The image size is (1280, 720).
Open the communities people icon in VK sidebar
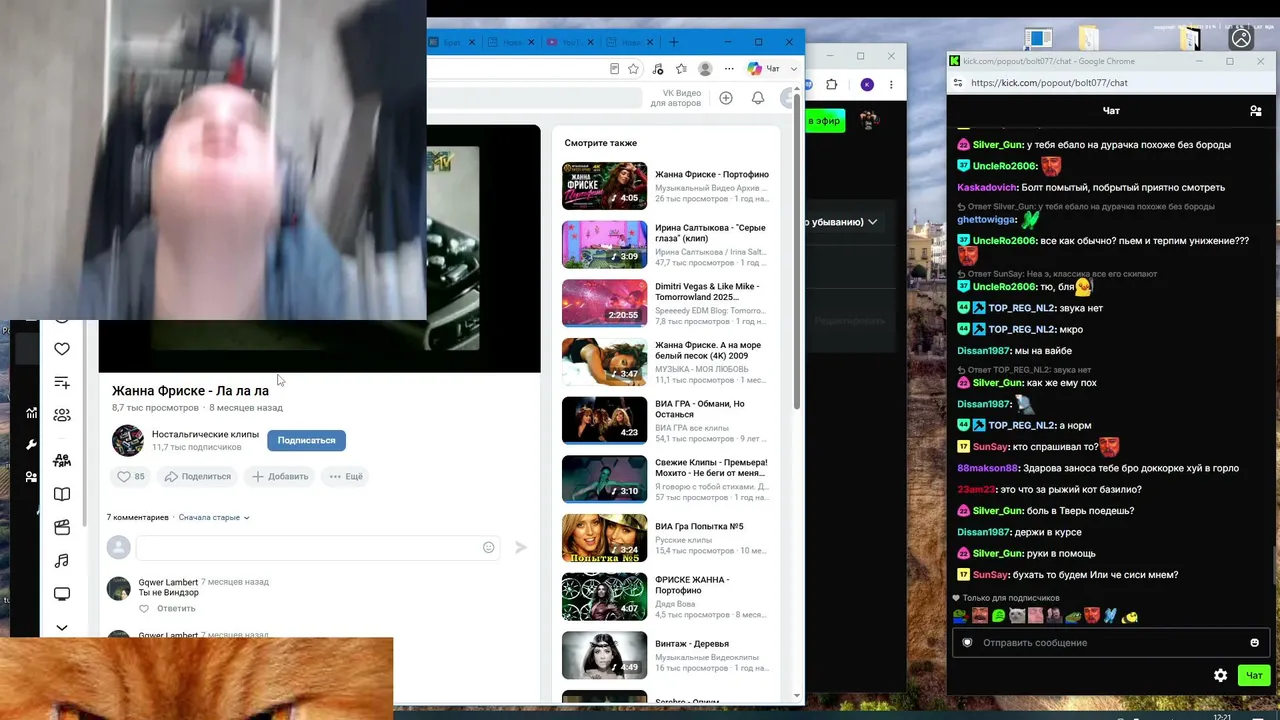(x=62, y=415)
